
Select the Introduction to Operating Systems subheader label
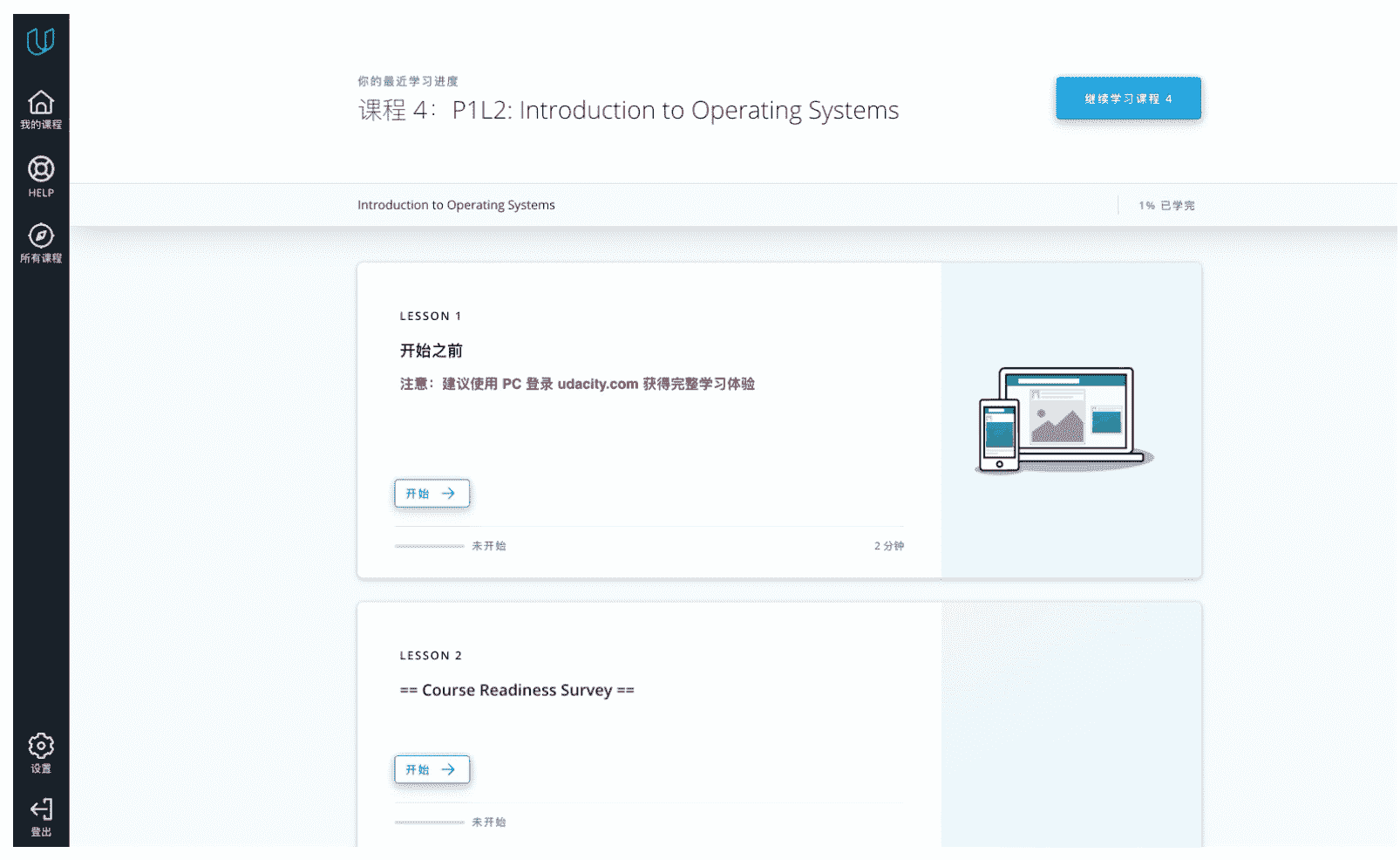(x=456, y=205)
